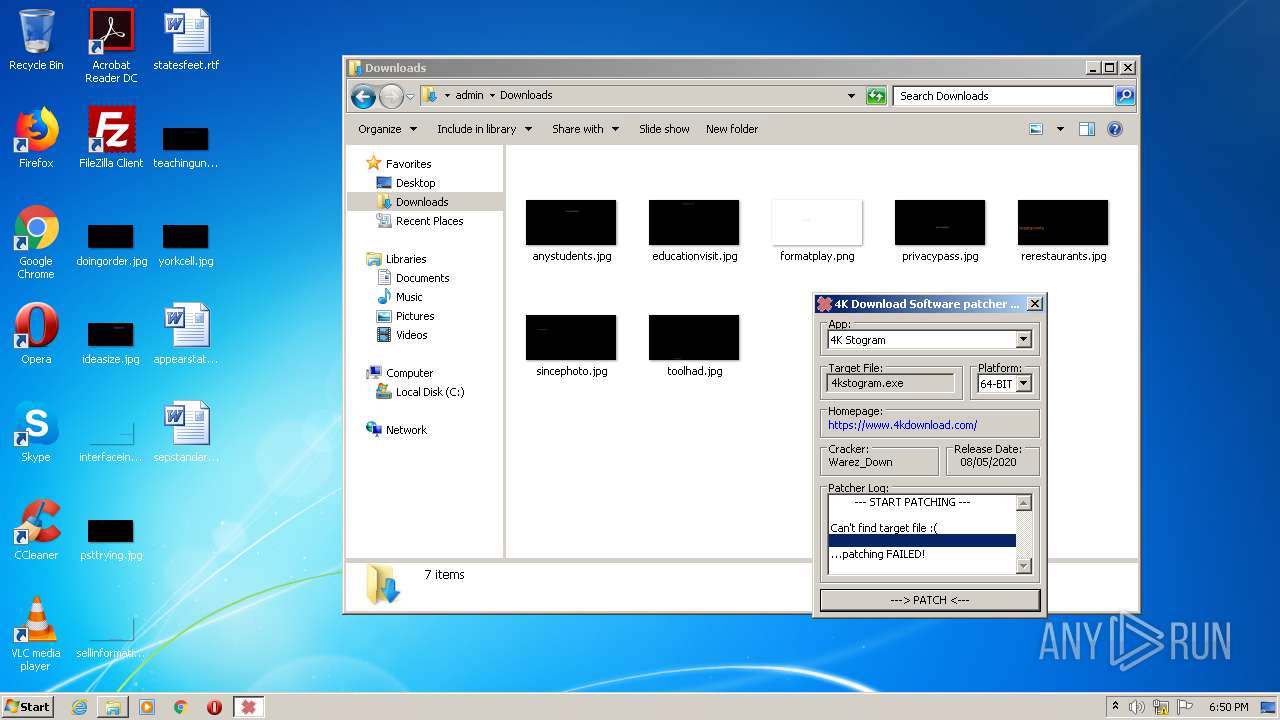Launch Firefox from the desktop
Screen dimensions: 1280x720
coord(36,138)
